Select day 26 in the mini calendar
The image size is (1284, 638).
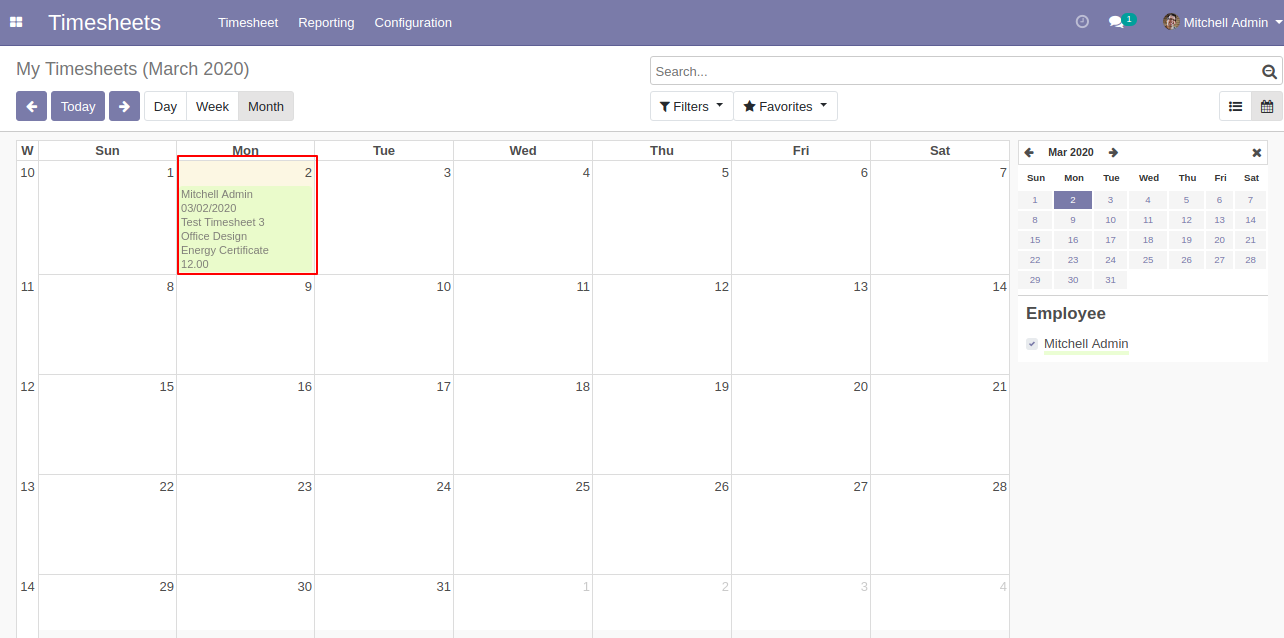tap(1186, 260)
